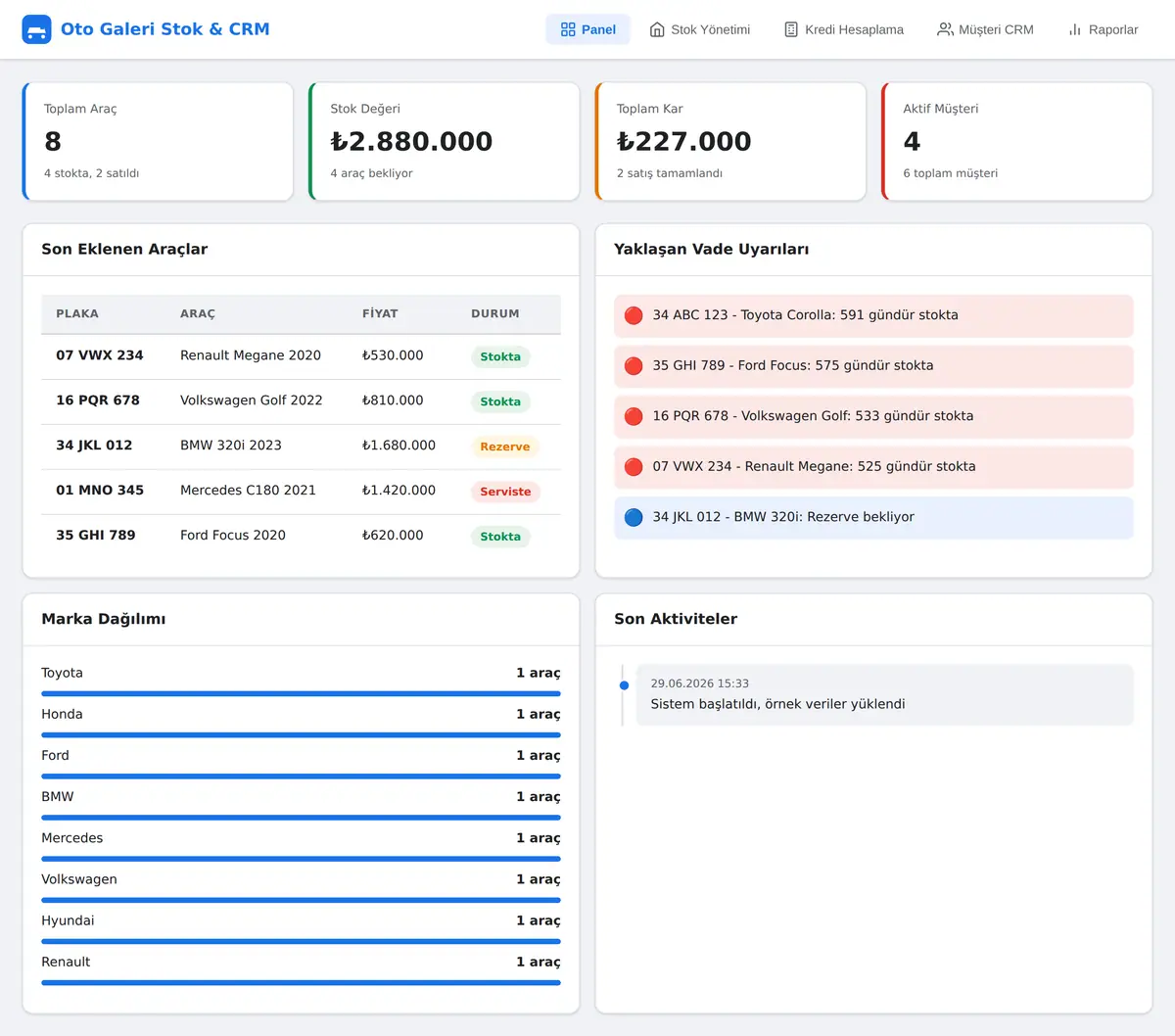Click the Mercedes C180 2021 cell

click(x=248, y=491)
